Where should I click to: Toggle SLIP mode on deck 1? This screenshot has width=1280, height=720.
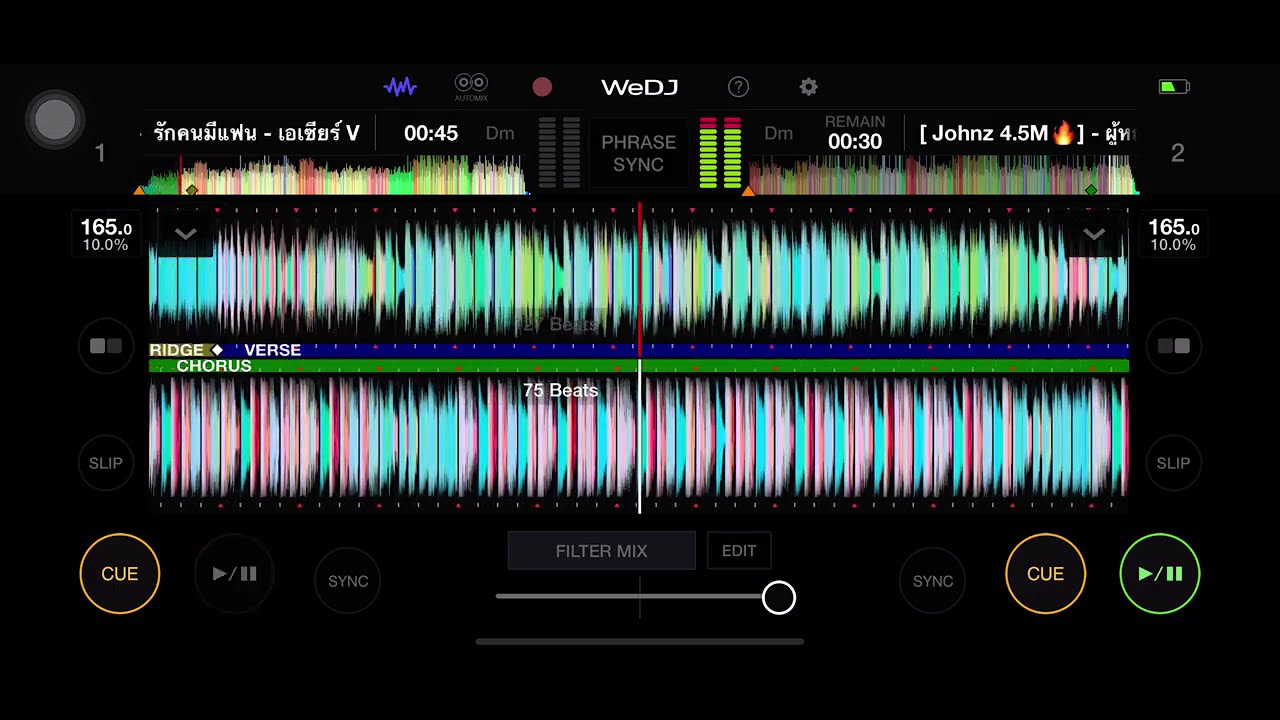click(106, 463)
